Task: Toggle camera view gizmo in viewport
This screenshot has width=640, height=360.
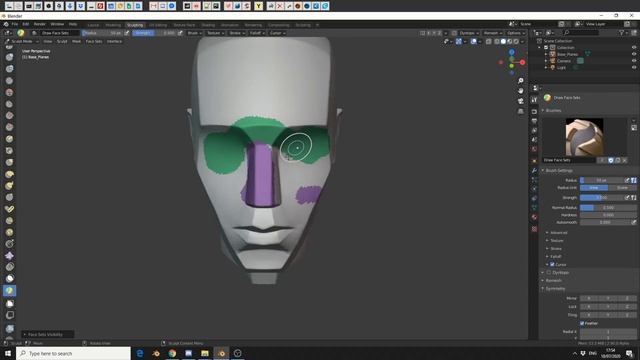Action: pyautogui.click(x=520, y=101)
